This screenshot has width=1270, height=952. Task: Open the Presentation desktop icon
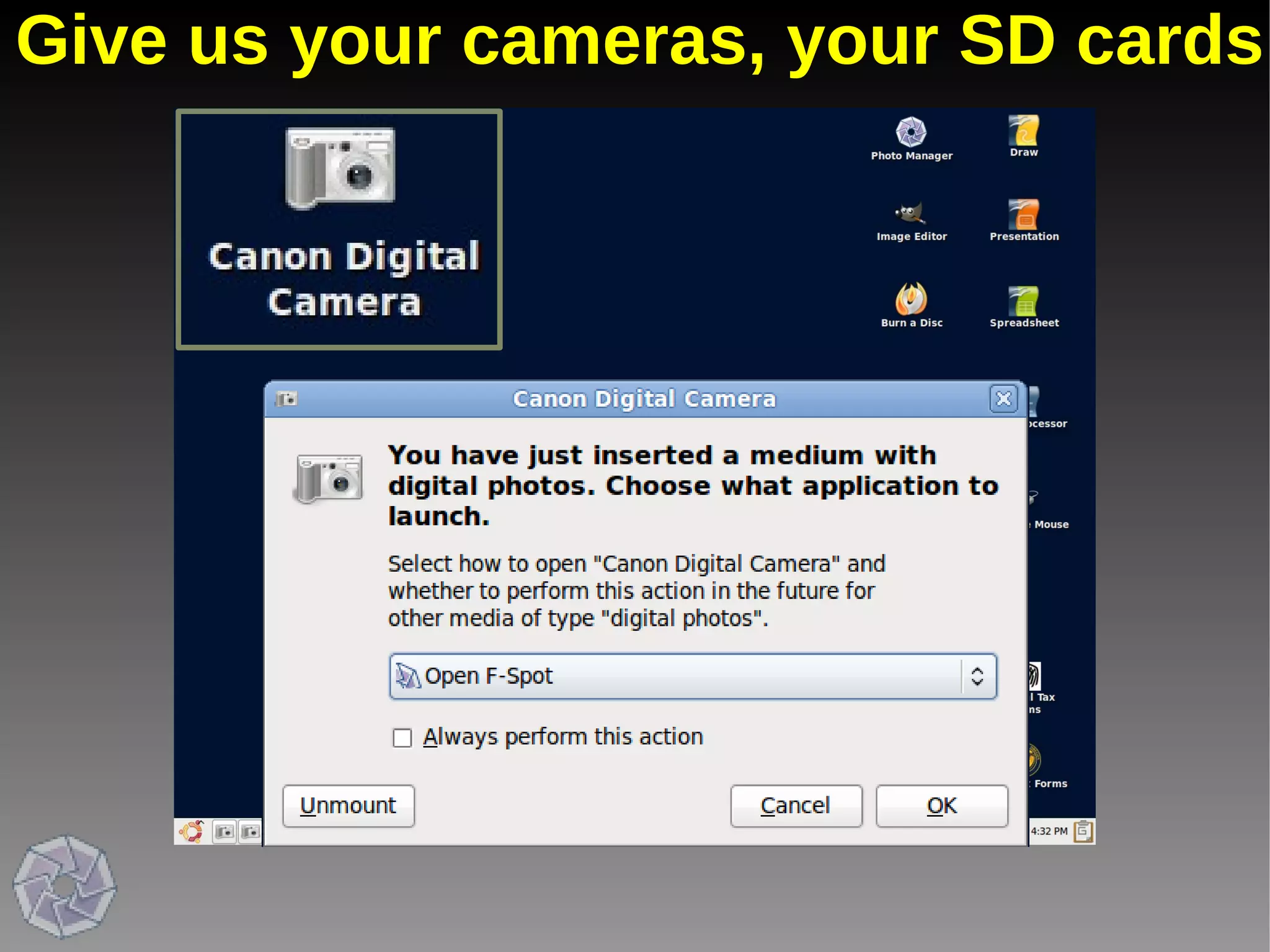(x=1023, y=215)
